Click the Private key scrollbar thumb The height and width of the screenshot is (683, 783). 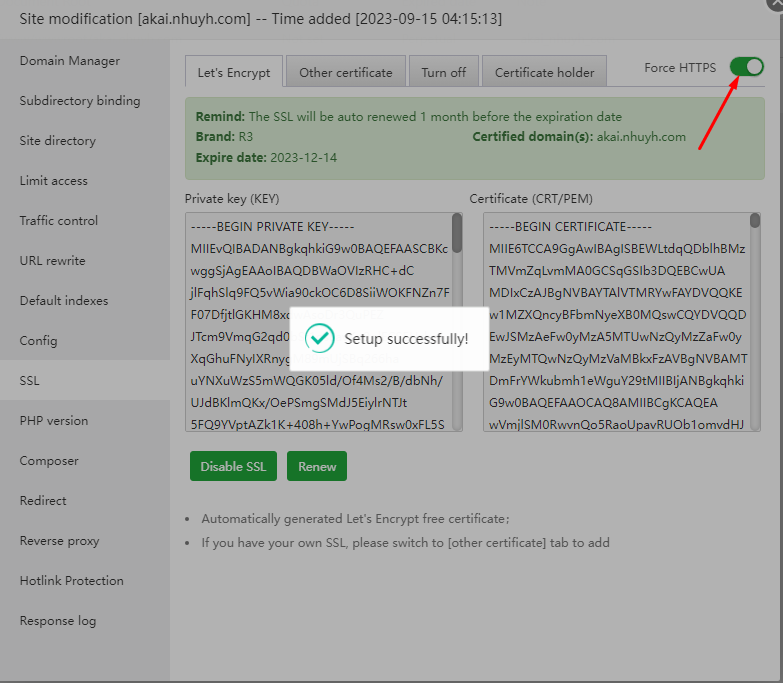(457, 233)
